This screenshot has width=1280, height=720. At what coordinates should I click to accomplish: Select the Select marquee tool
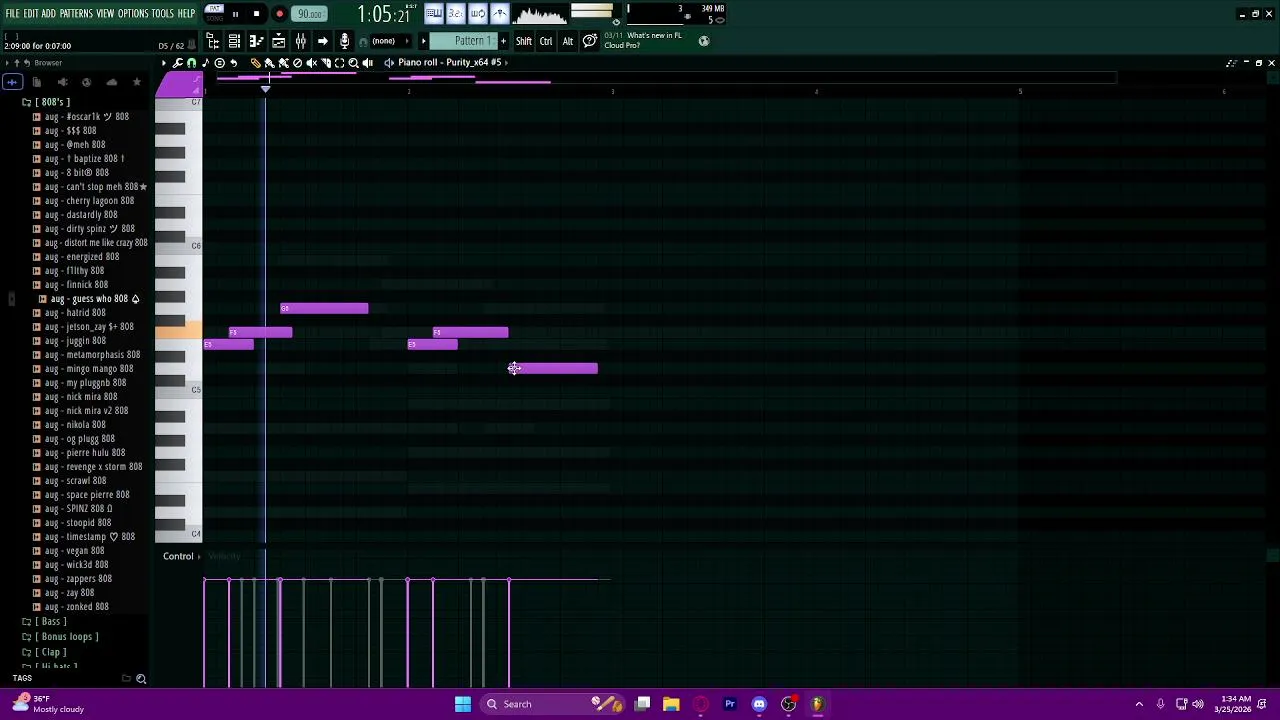pyautogui.click(x=339, y=62)
